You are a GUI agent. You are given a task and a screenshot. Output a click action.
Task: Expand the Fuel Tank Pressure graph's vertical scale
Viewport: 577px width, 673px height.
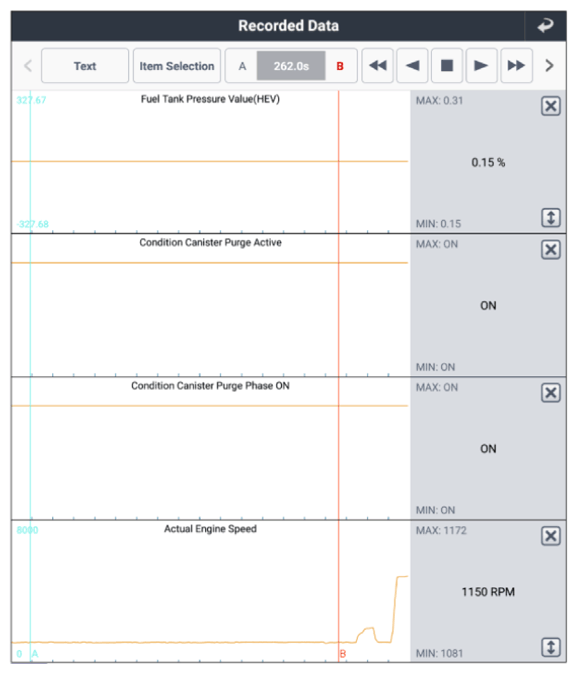pos(551,218)
